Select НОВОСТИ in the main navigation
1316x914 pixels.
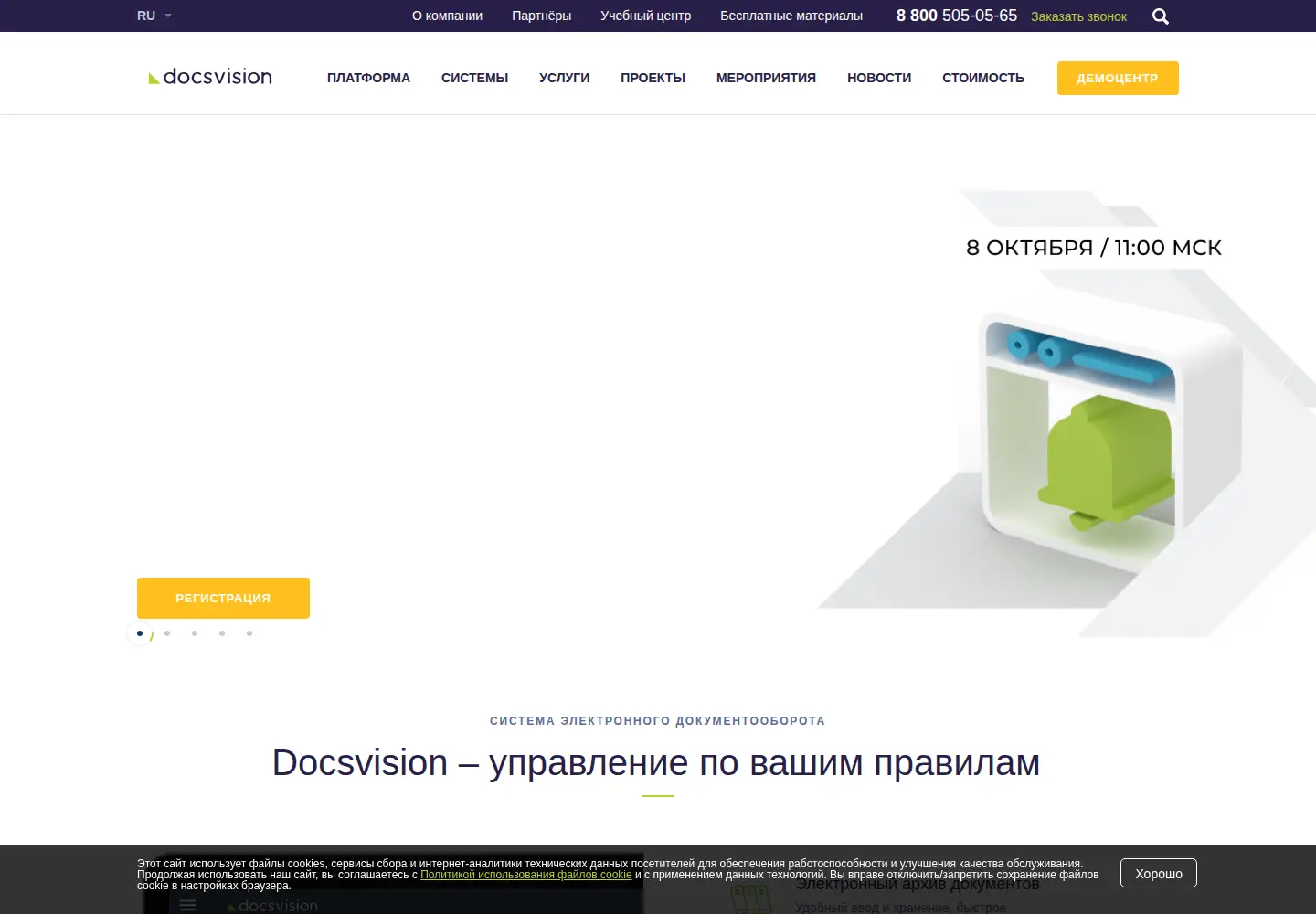(879, 78)
